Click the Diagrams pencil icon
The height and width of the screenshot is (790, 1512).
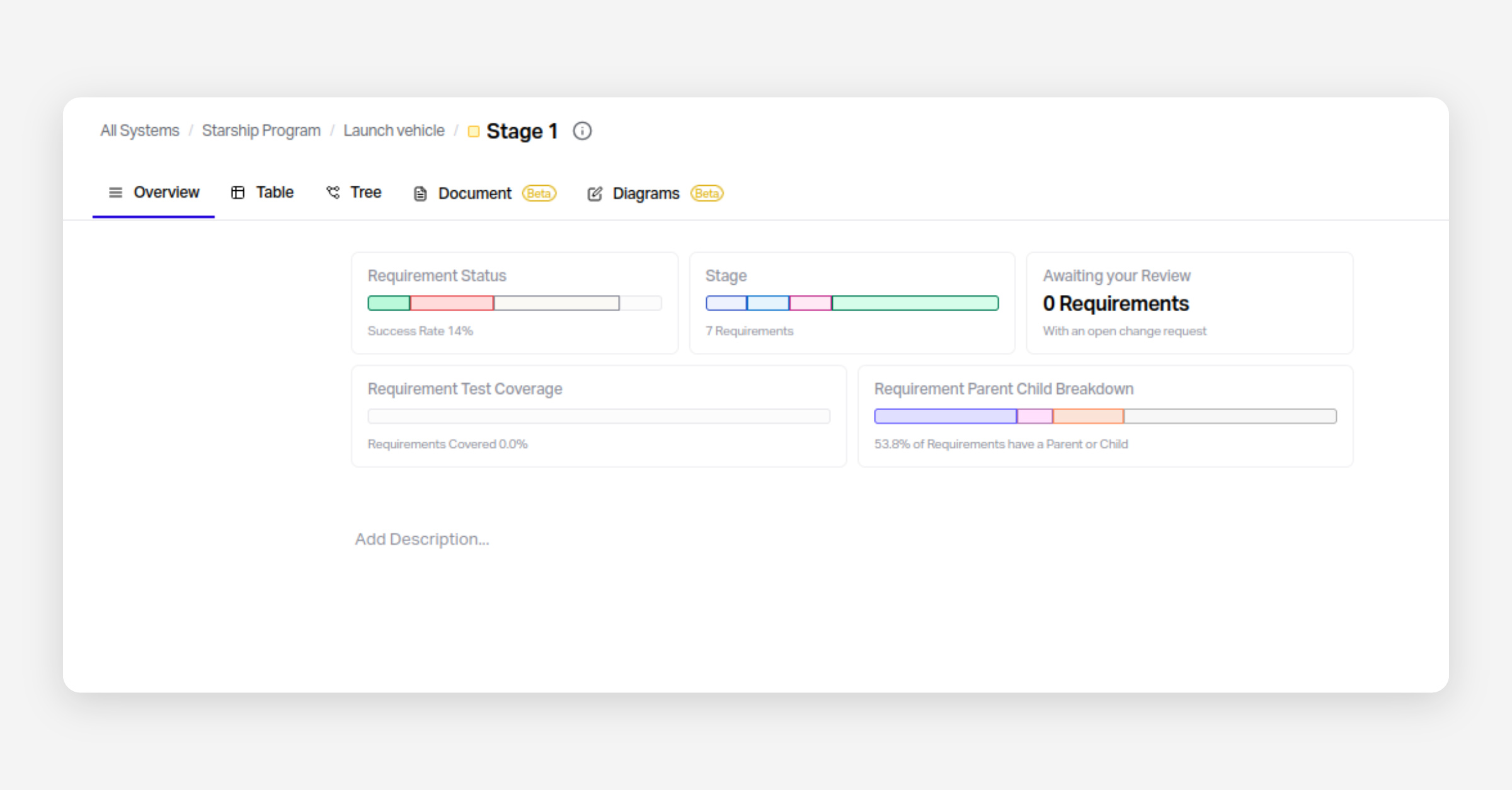(x=595, y=193)
